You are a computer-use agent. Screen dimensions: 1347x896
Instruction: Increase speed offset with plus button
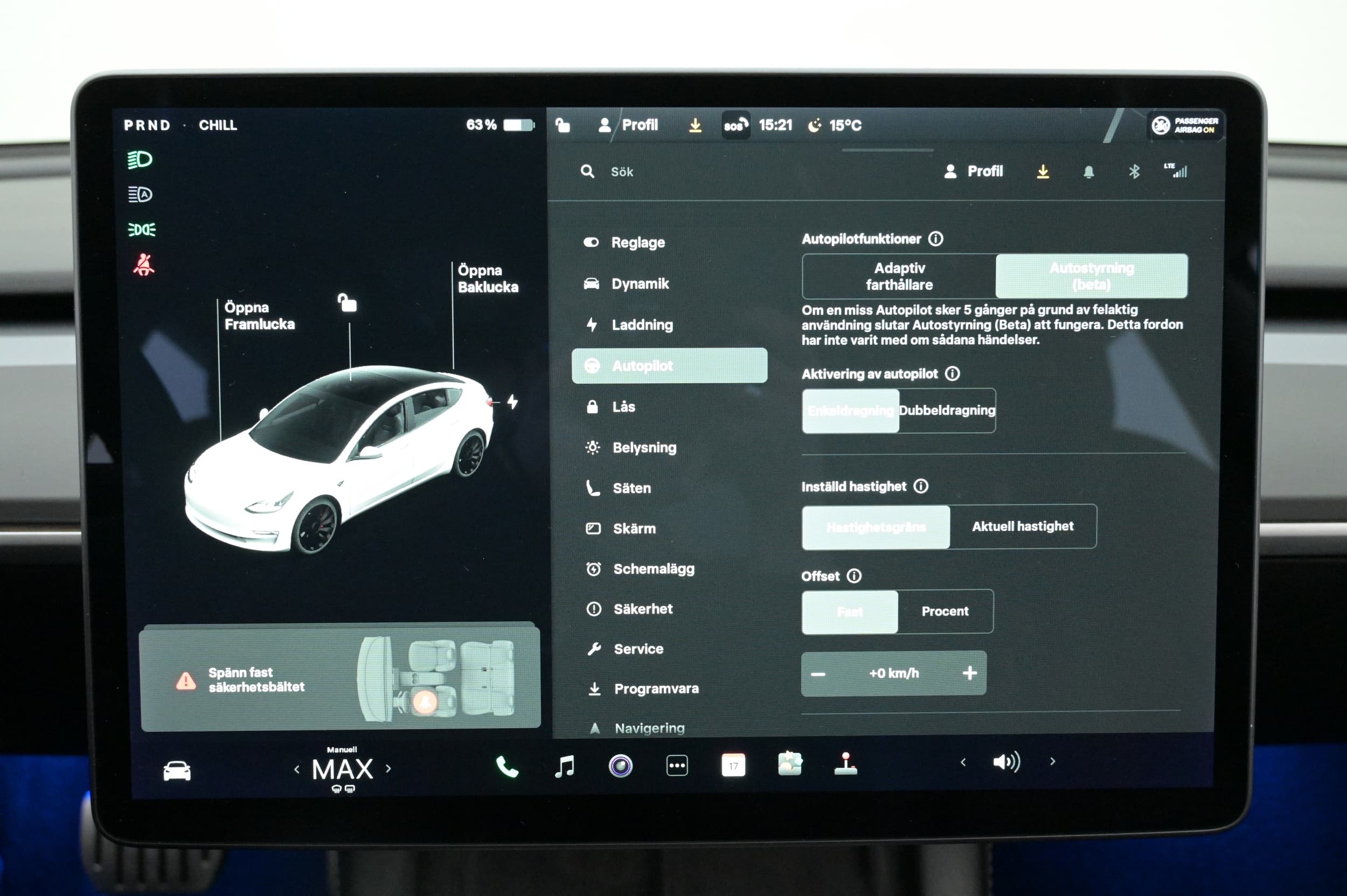pos(969,673)
